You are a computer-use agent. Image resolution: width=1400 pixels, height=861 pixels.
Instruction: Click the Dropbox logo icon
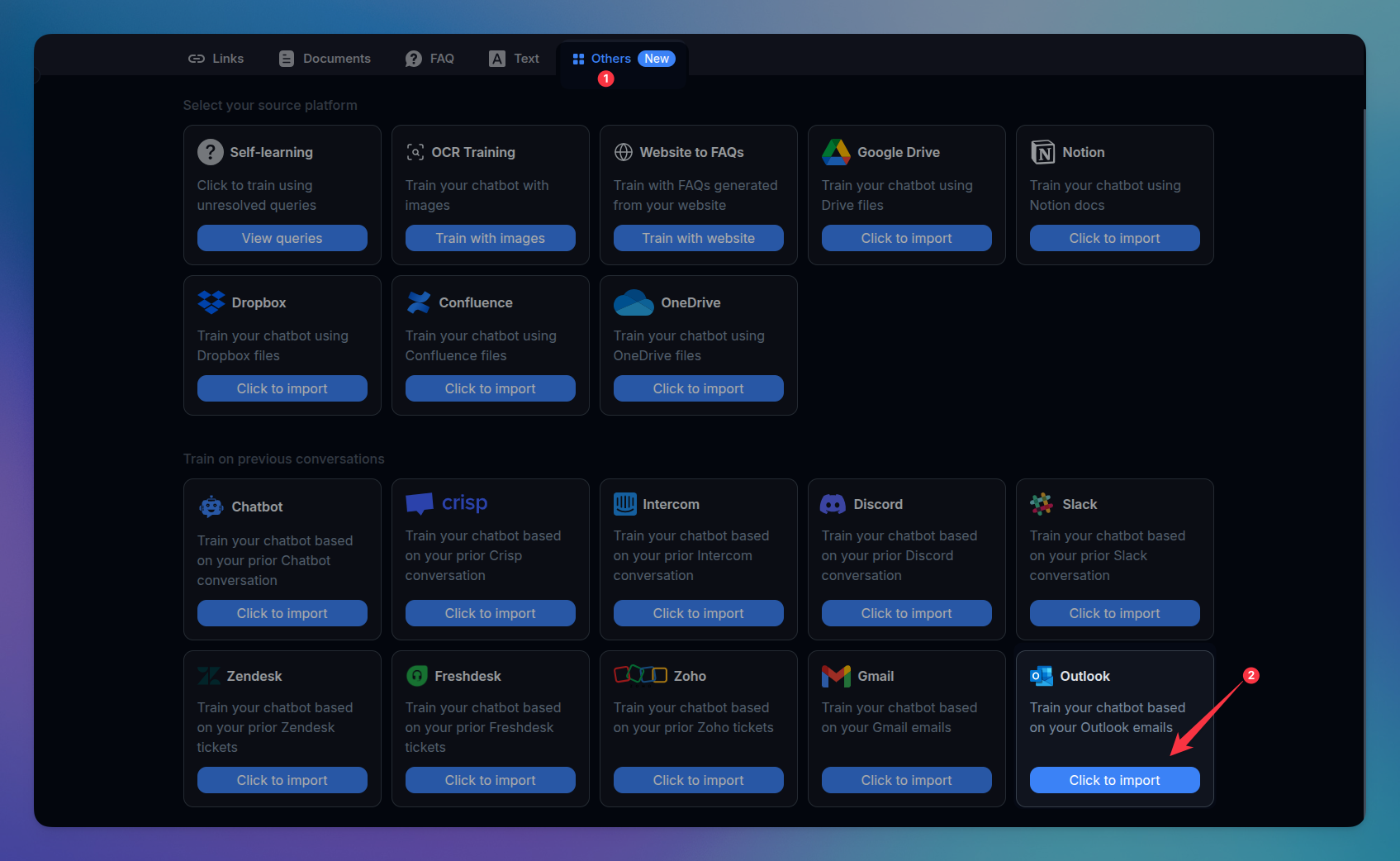click(x=211, y=302)
